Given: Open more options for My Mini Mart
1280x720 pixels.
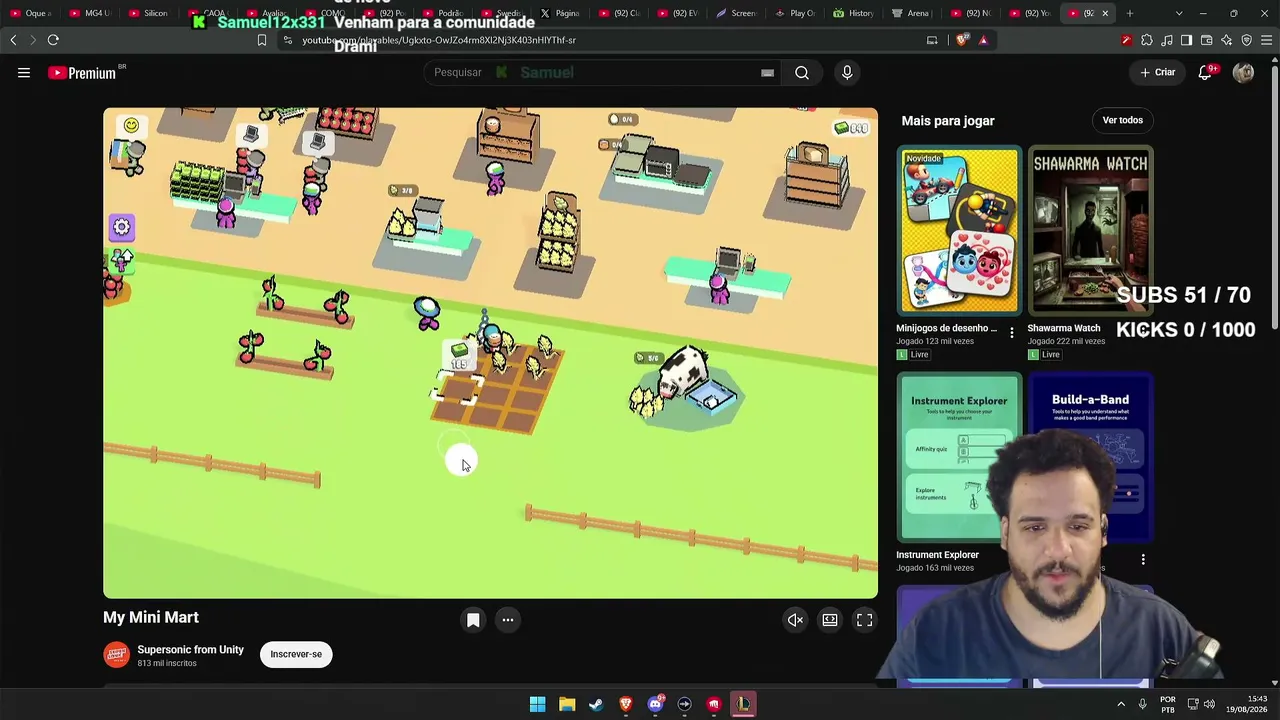Looking at the screenshot, I should tap(508, 620).
